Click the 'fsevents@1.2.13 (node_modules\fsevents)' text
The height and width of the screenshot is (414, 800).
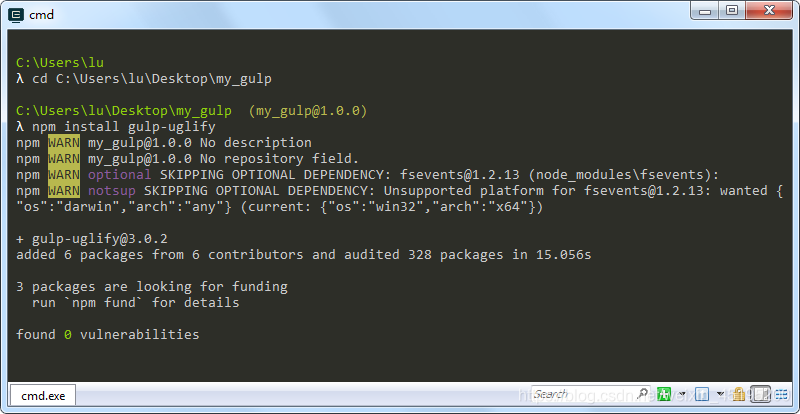point(559,175)
